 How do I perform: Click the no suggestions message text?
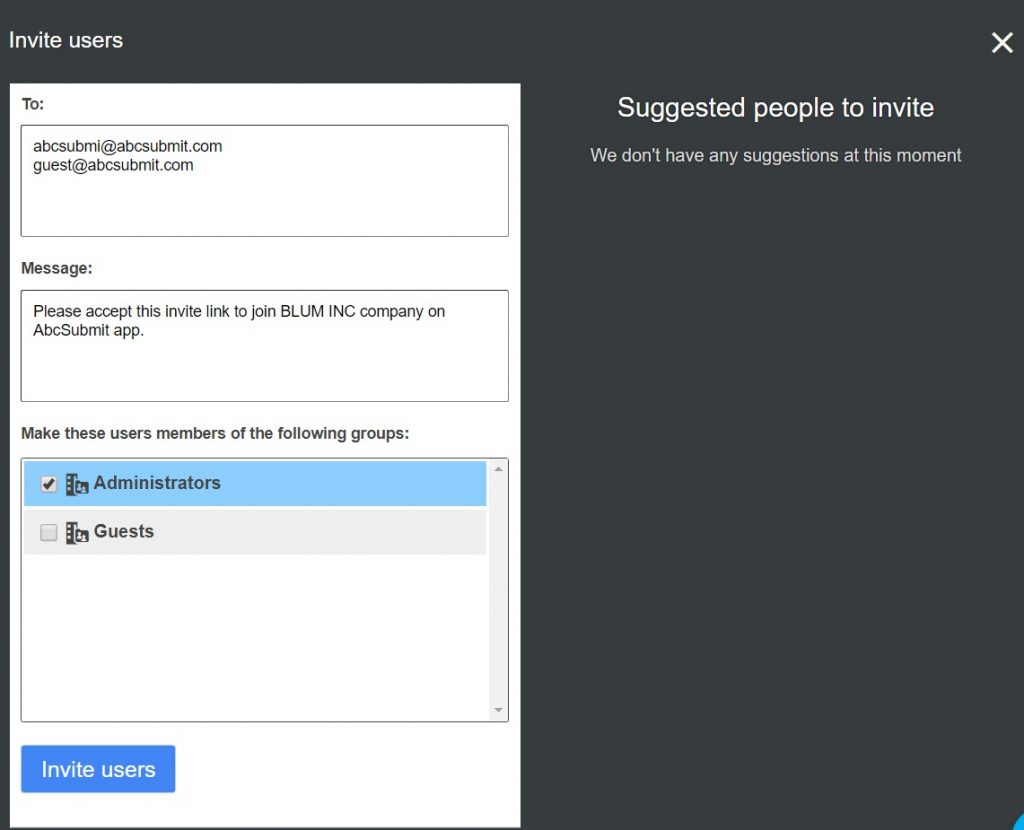tap(775, 156)
